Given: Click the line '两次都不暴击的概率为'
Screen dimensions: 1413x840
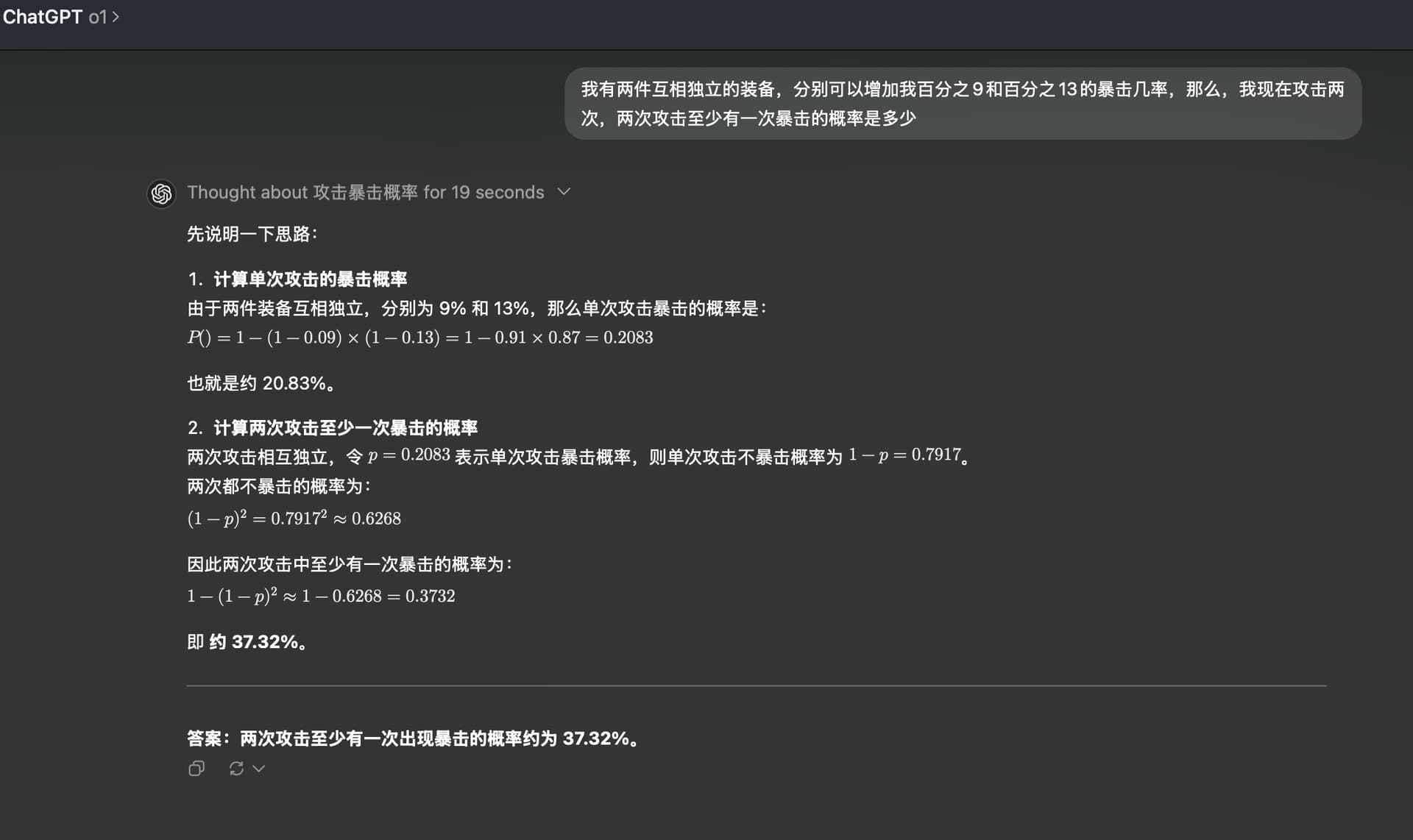Looking at the screenshot, I should pos(280,486).
